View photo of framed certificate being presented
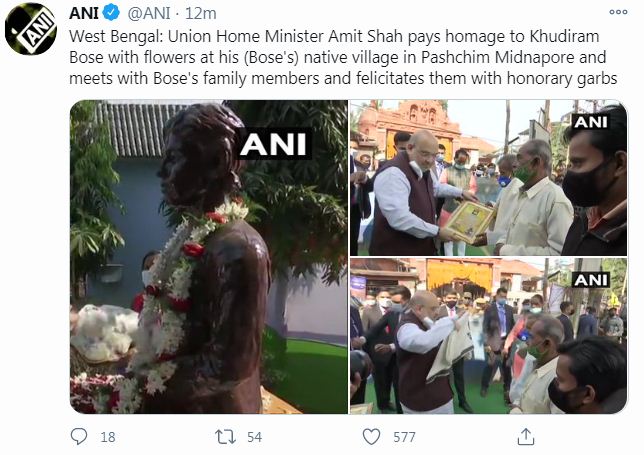Screen dimensions: 644x455 [x=488, y=178]
